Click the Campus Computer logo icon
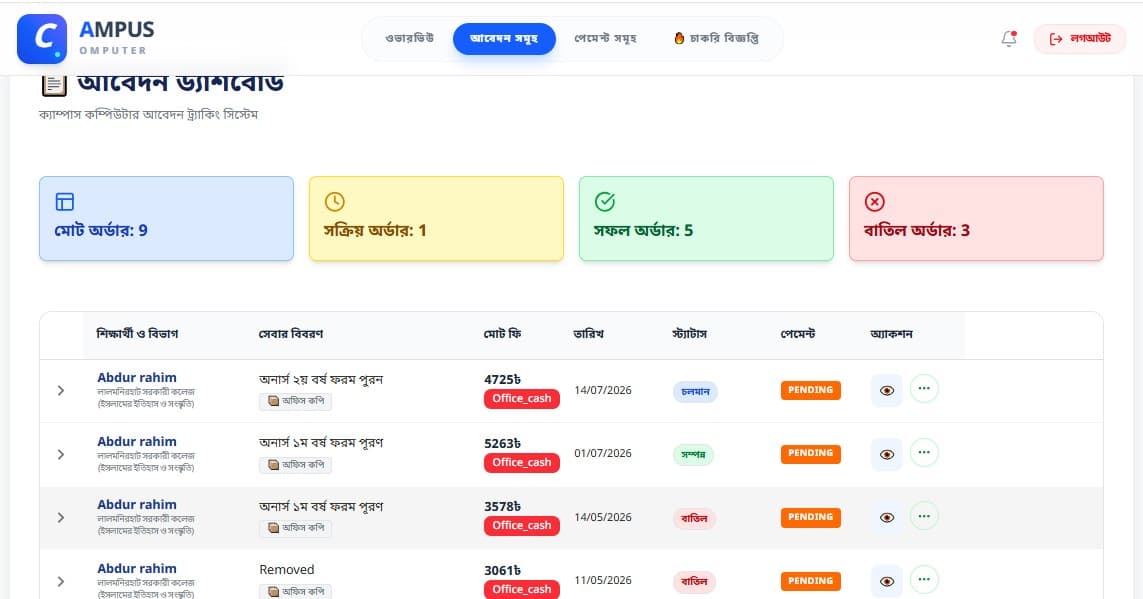The height and width of the screenshot is (599, 1143). (42, 39)
